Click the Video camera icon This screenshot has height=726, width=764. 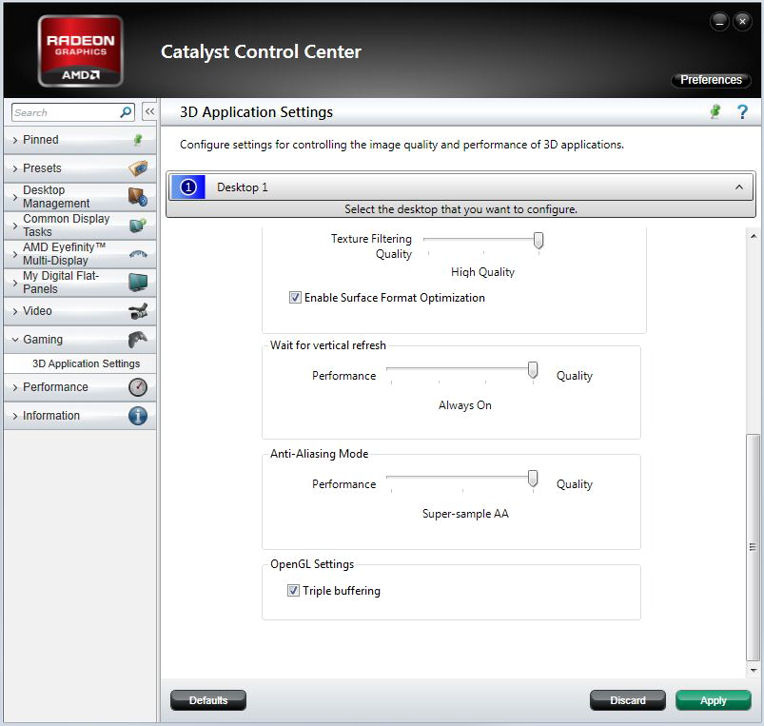click(138, 311)
